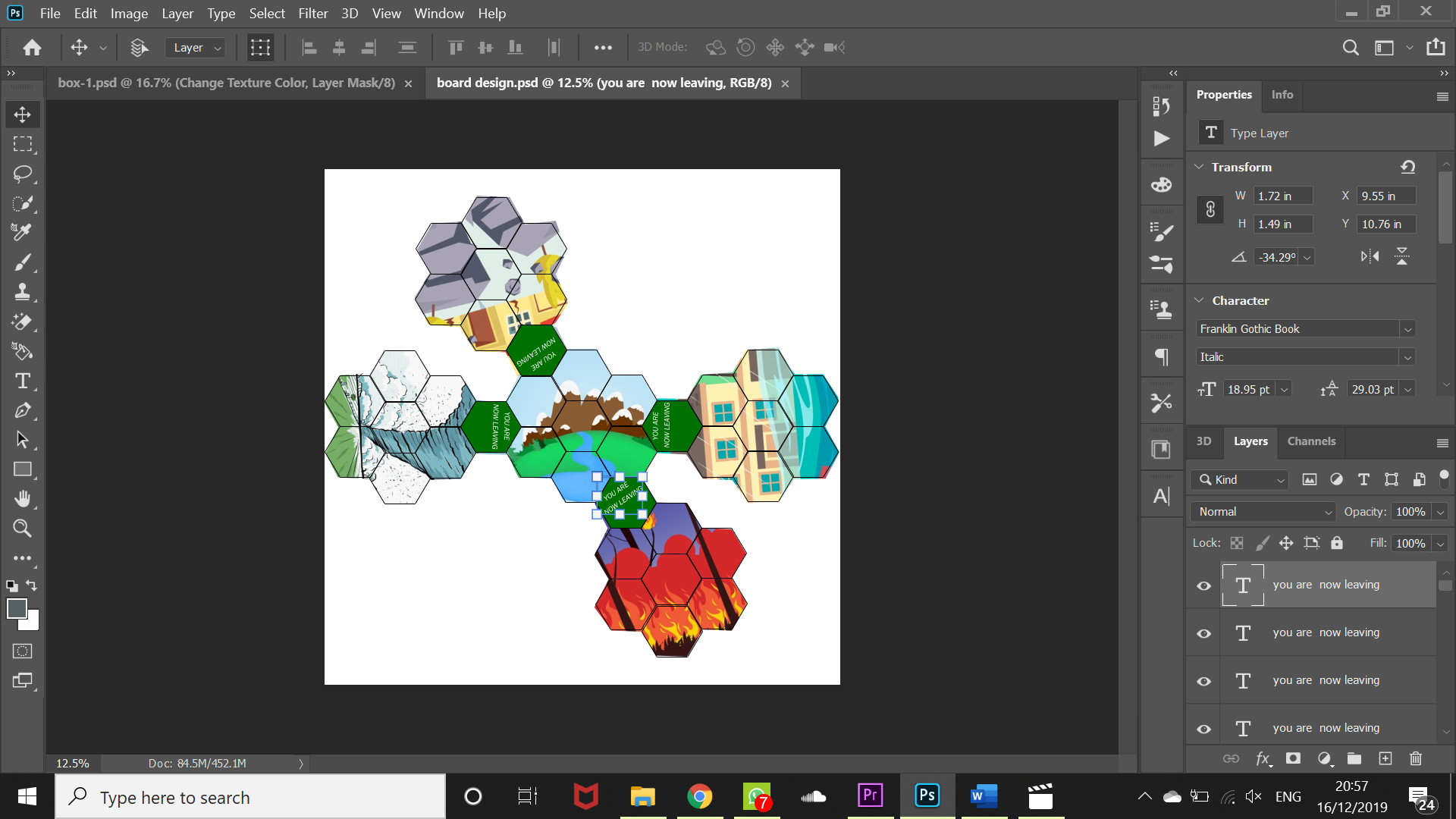The height and width of the screenshot is (819, 1456).
Task: Hide the top 'you are now leaving' layer
Action: click(x=1203, y=585)
